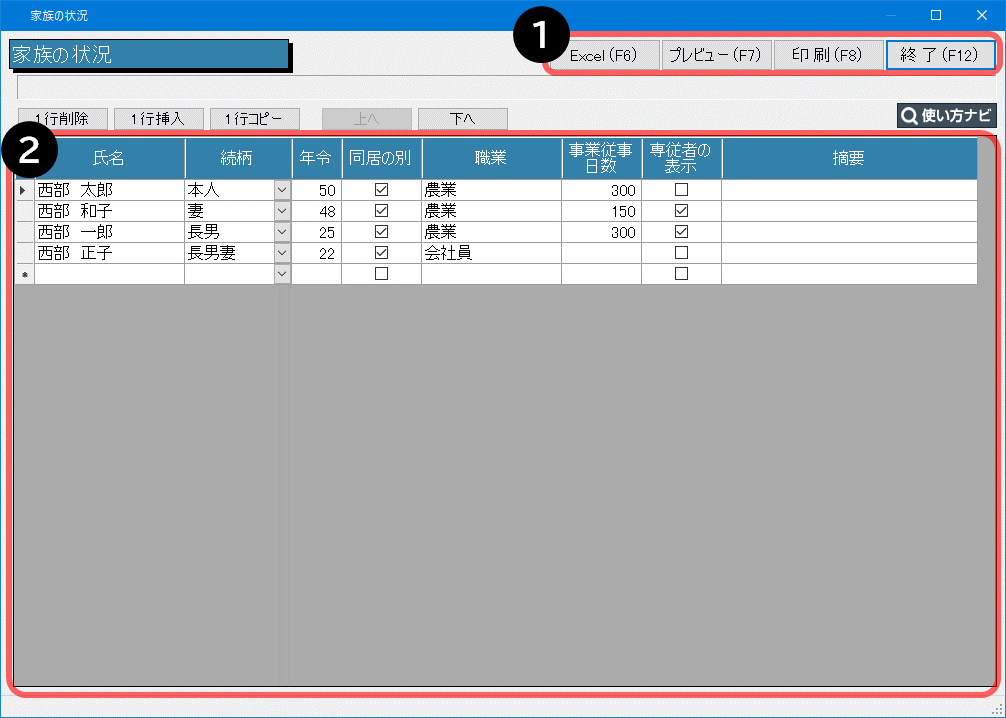Image resolution: width=1006 pixels, height=718 pixels.
Task: Open プレビュー (F7) print preview
Action: coord(715,55)
